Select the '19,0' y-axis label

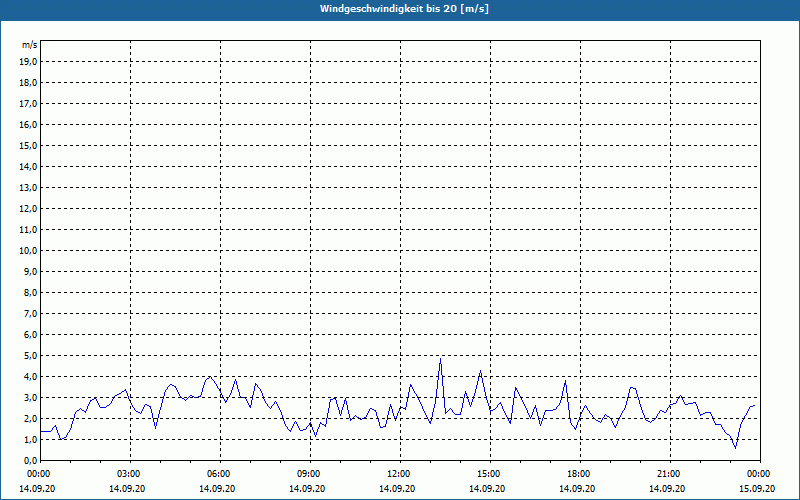28,62
